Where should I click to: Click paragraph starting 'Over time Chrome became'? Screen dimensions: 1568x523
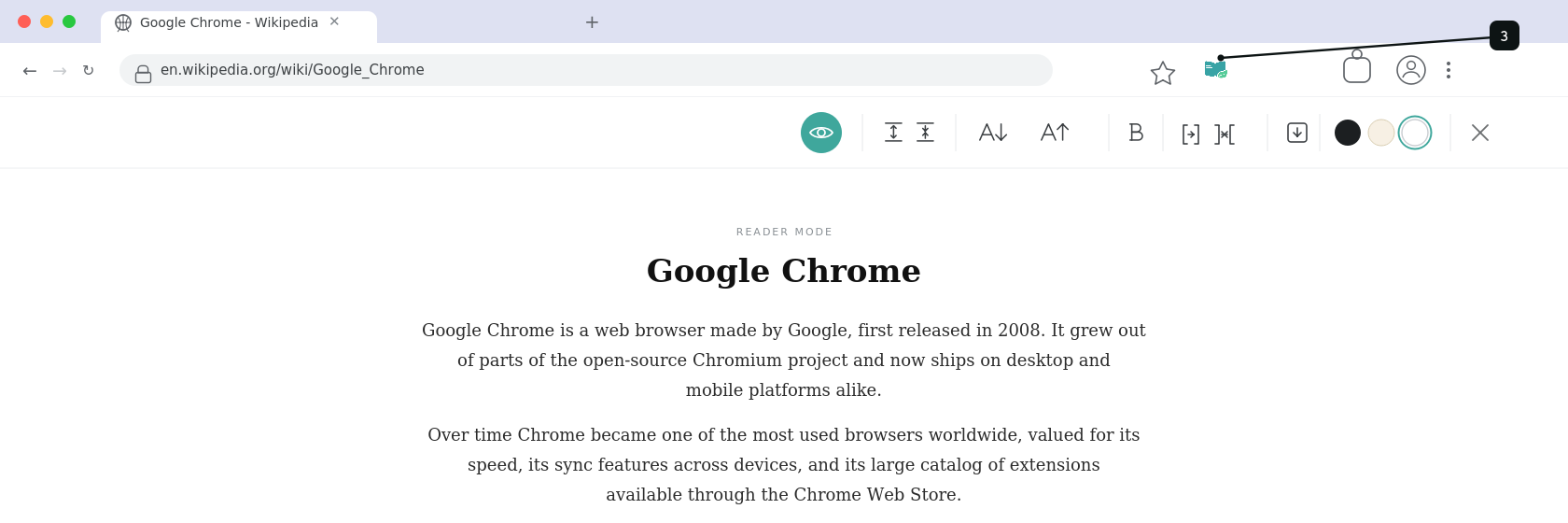tap(784, 464)
